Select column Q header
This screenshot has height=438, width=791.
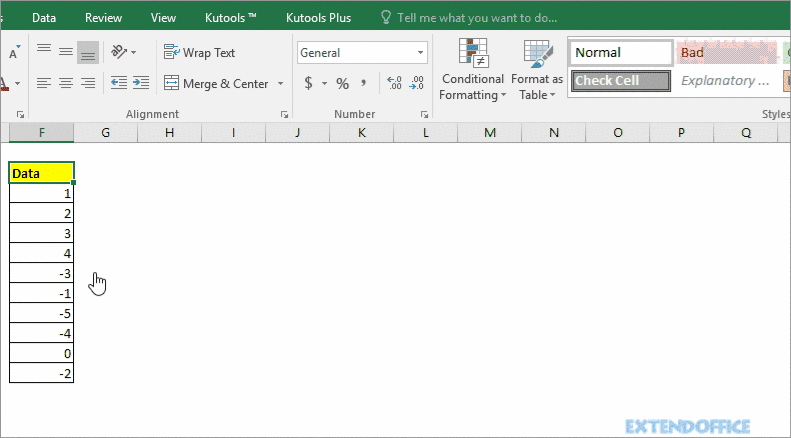coord(746,133)
